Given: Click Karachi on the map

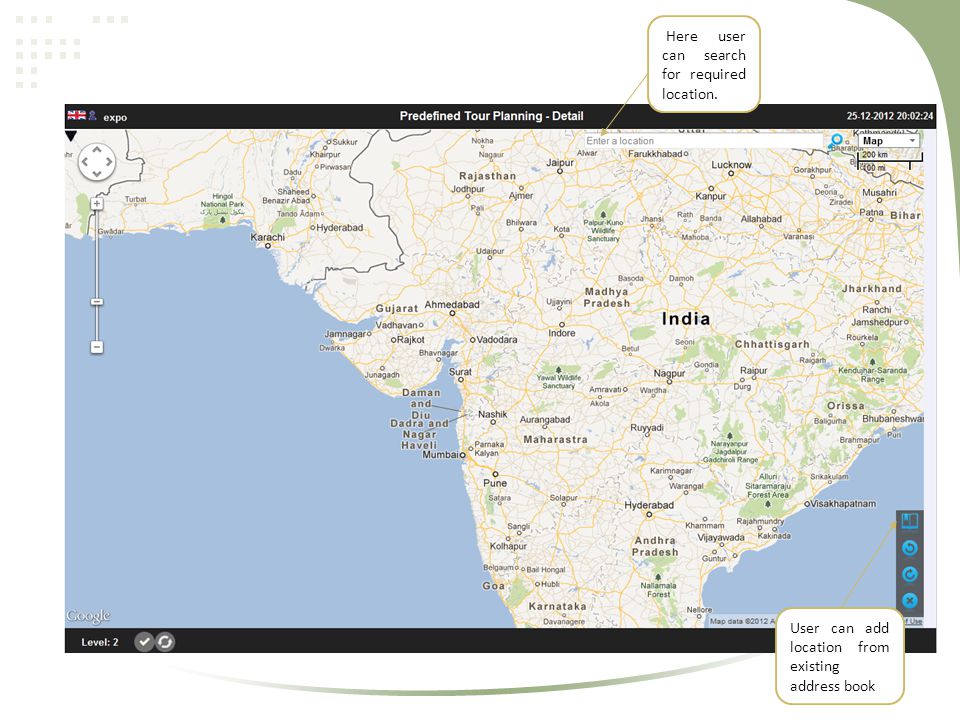Looking at the screenshot, I should pyautogui.click(x=268, y=237).
